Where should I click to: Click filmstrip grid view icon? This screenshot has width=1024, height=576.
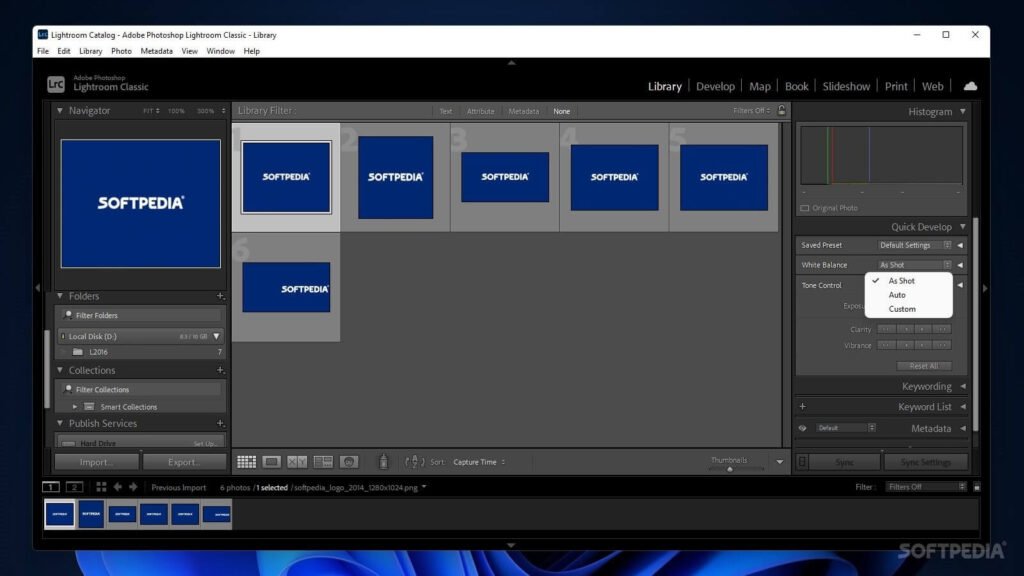point(101,487)
